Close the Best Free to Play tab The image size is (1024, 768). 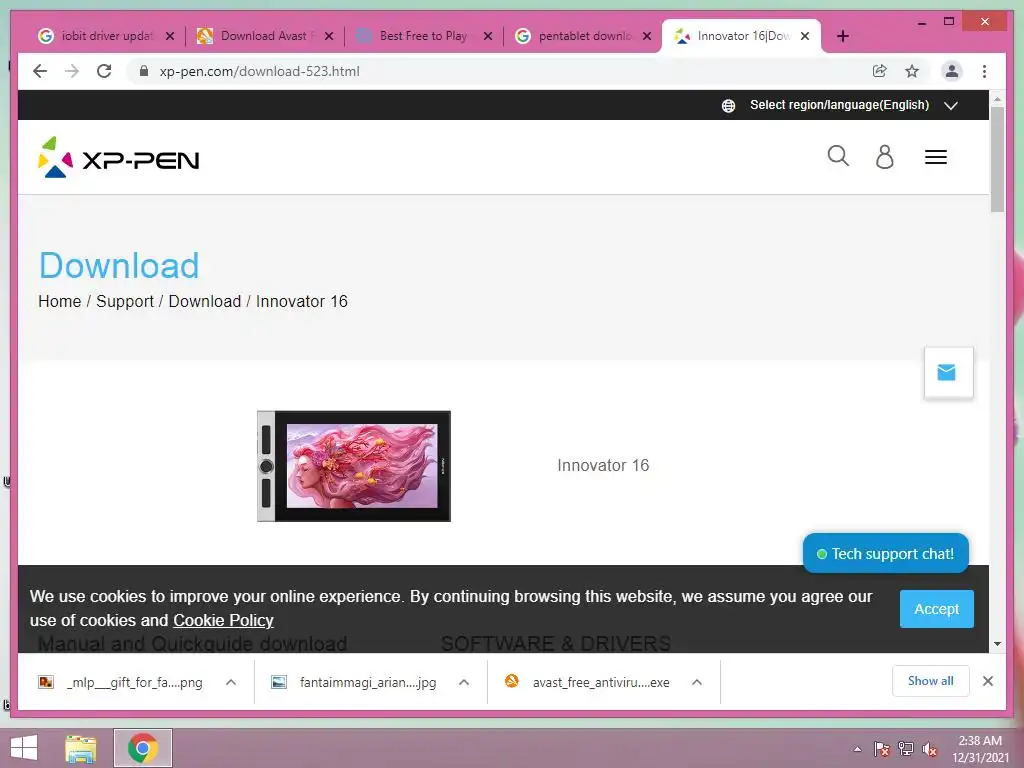click(488, 36)
